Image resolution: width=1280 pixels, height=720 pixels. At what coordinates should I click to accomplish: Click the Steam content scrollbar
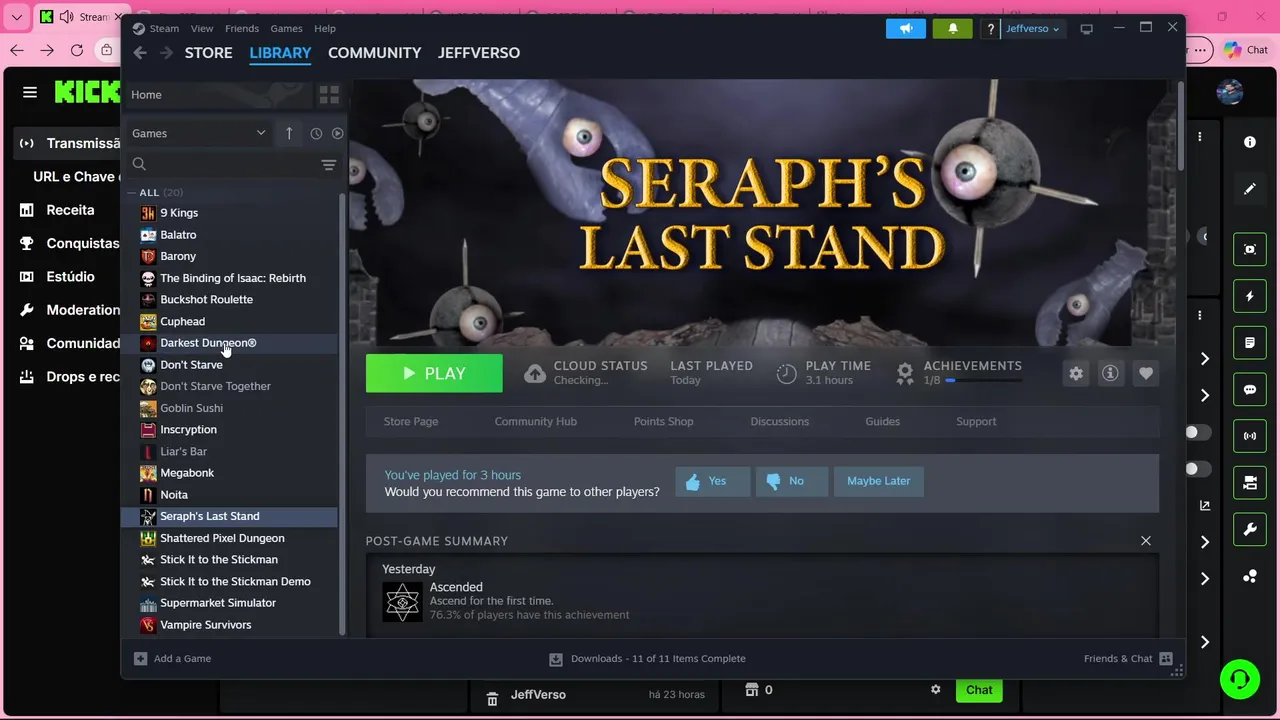(1181, 125)
